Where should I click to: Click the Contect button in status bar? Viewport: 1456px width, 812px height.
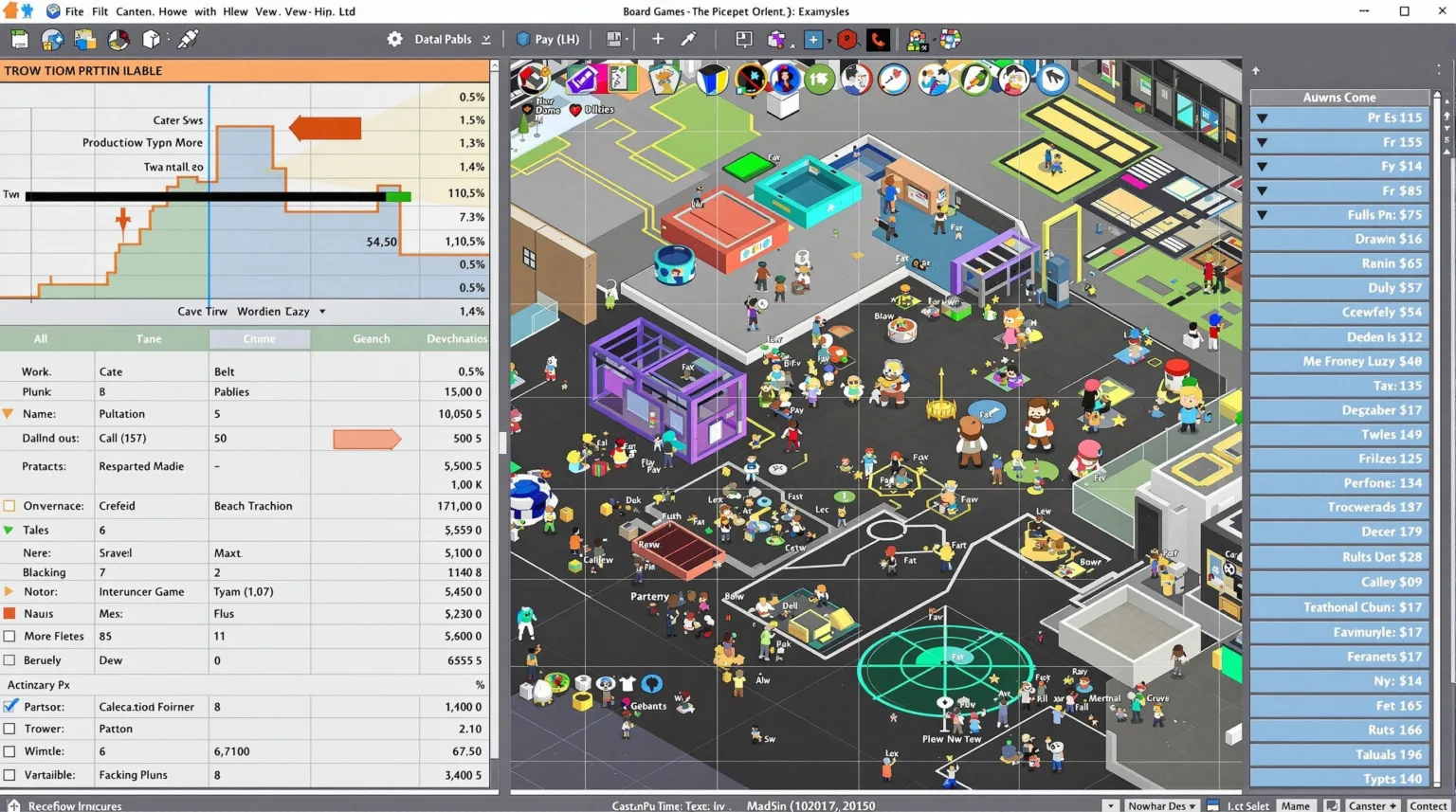point(1429,805)
